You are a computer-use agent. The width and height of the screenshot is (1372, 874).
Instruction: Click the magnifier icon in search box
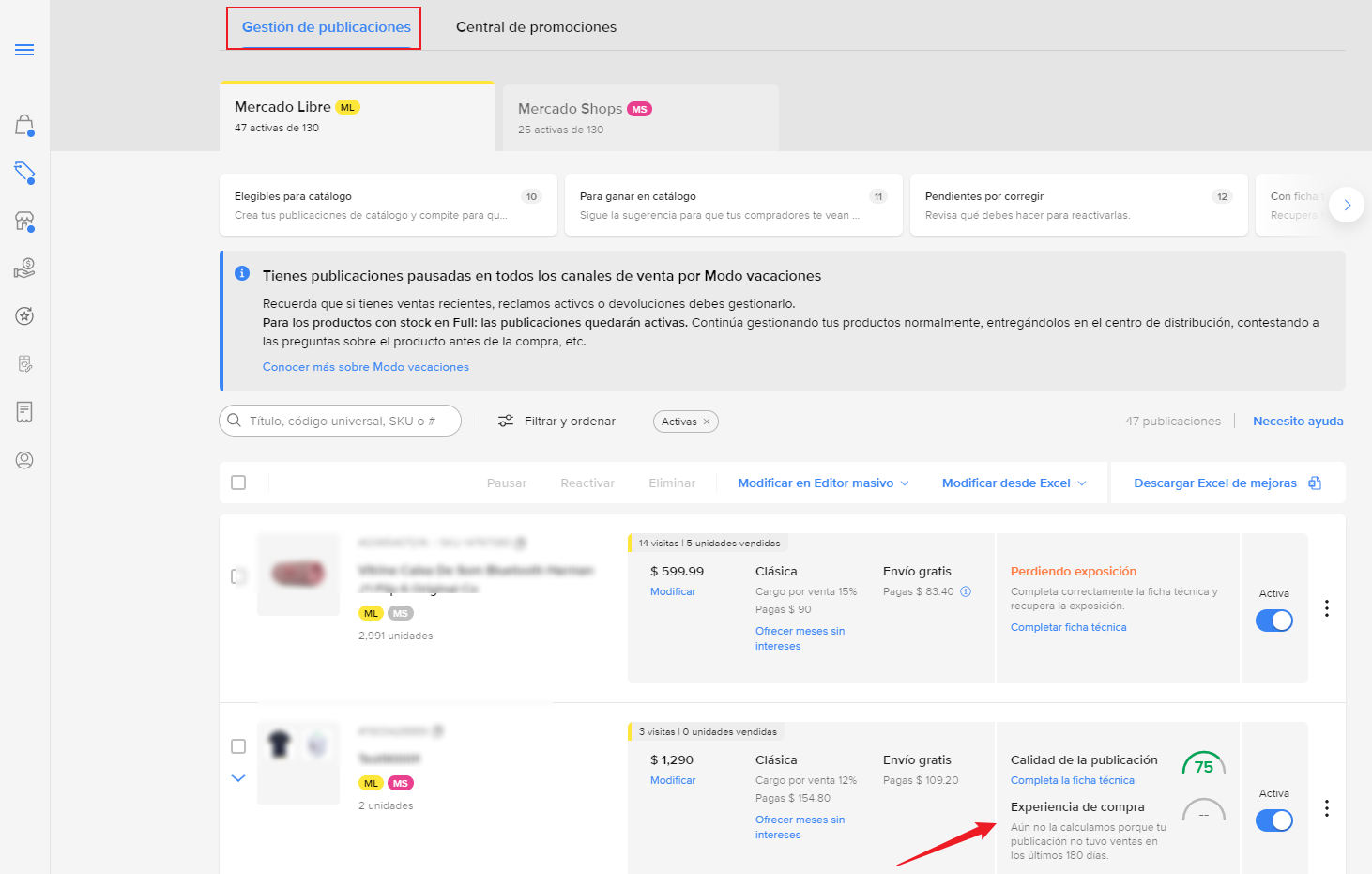click(235, 421)
